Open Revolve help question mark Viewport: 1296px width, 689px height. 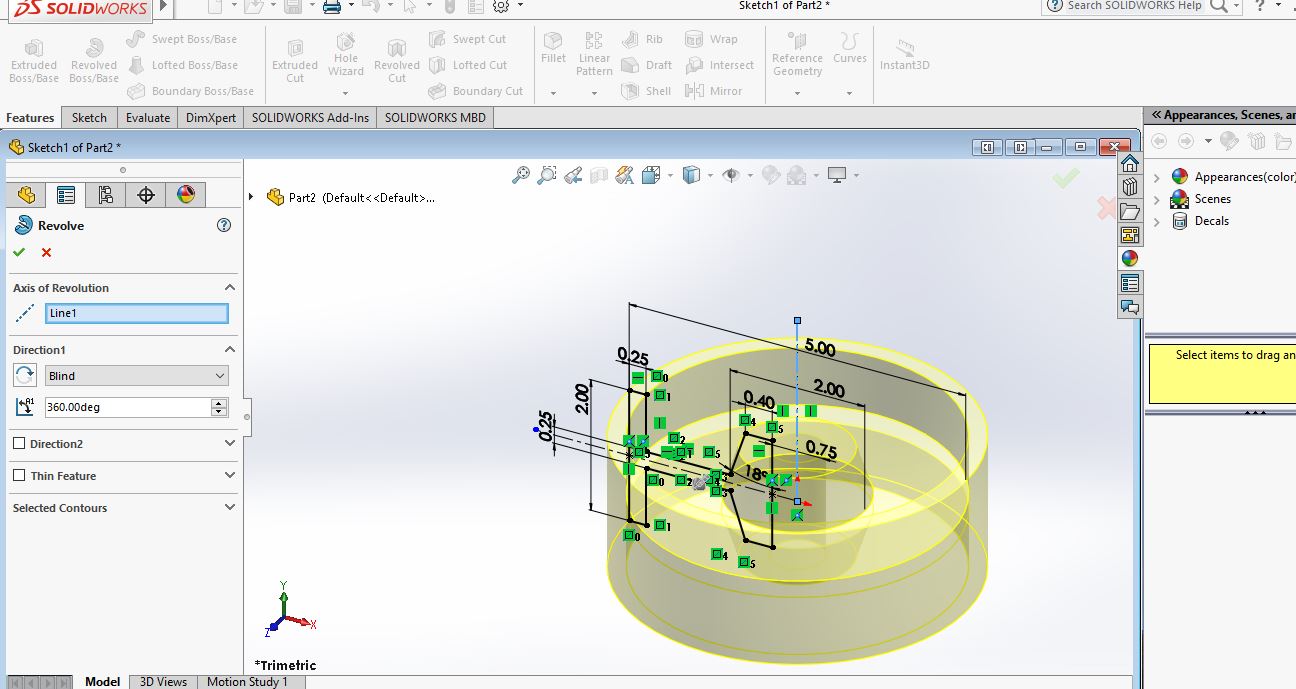click(x=224, y=226)
